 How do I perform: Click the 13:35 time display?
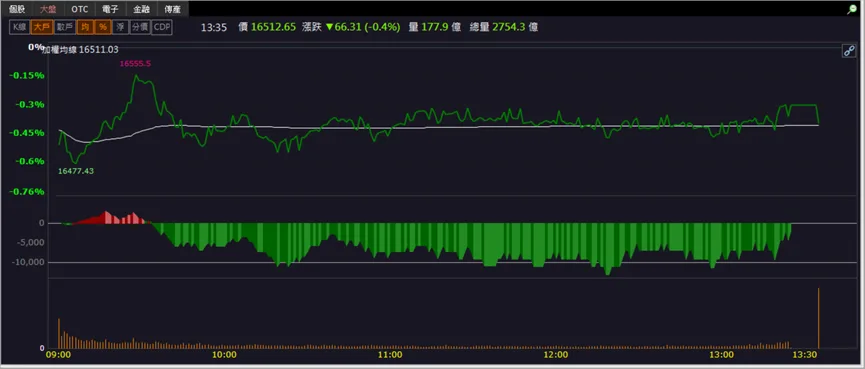click(214, 27)
